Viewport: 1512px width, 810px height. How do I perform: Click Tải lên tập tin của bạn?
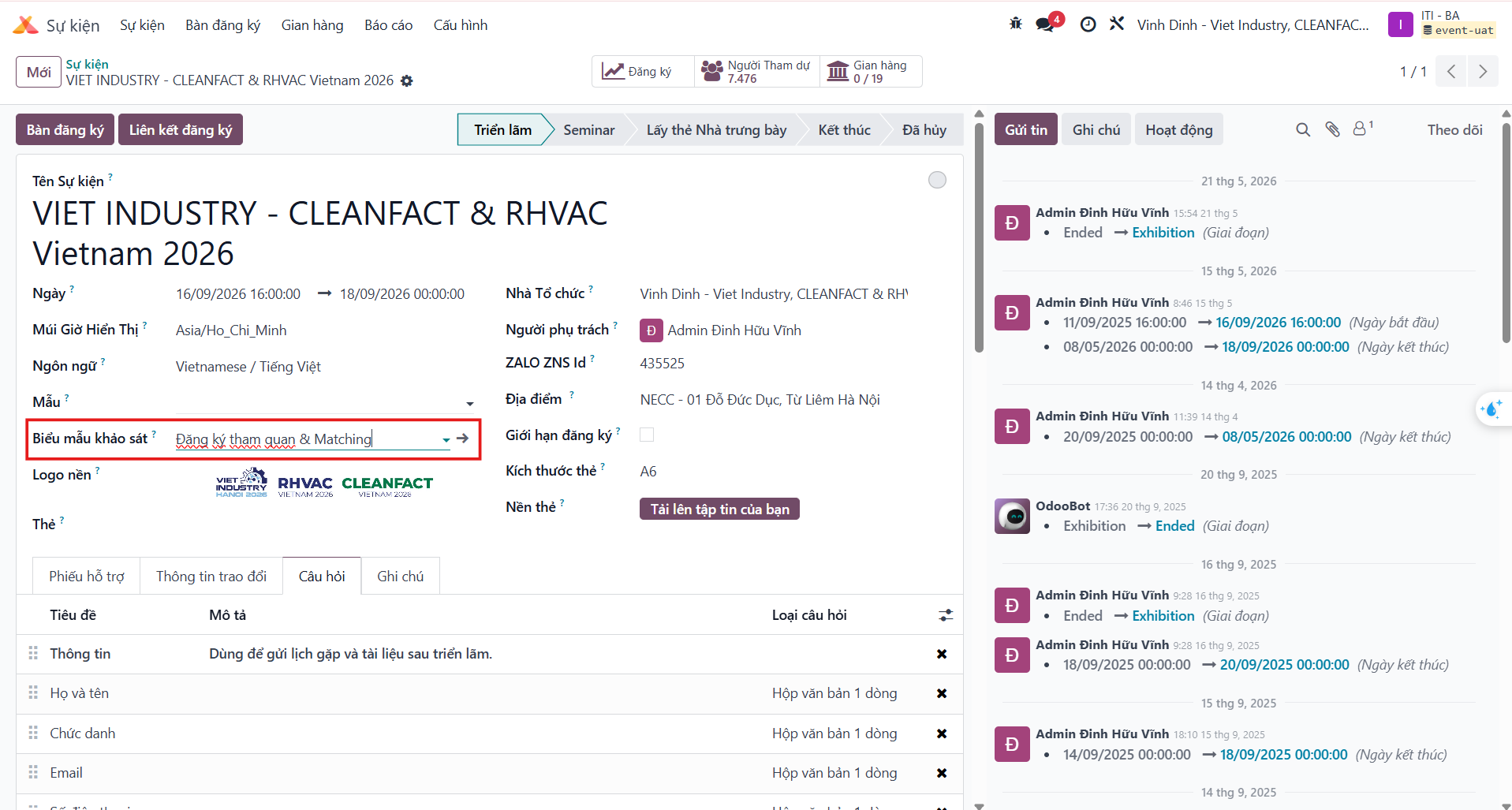click(x=719, y=509)
